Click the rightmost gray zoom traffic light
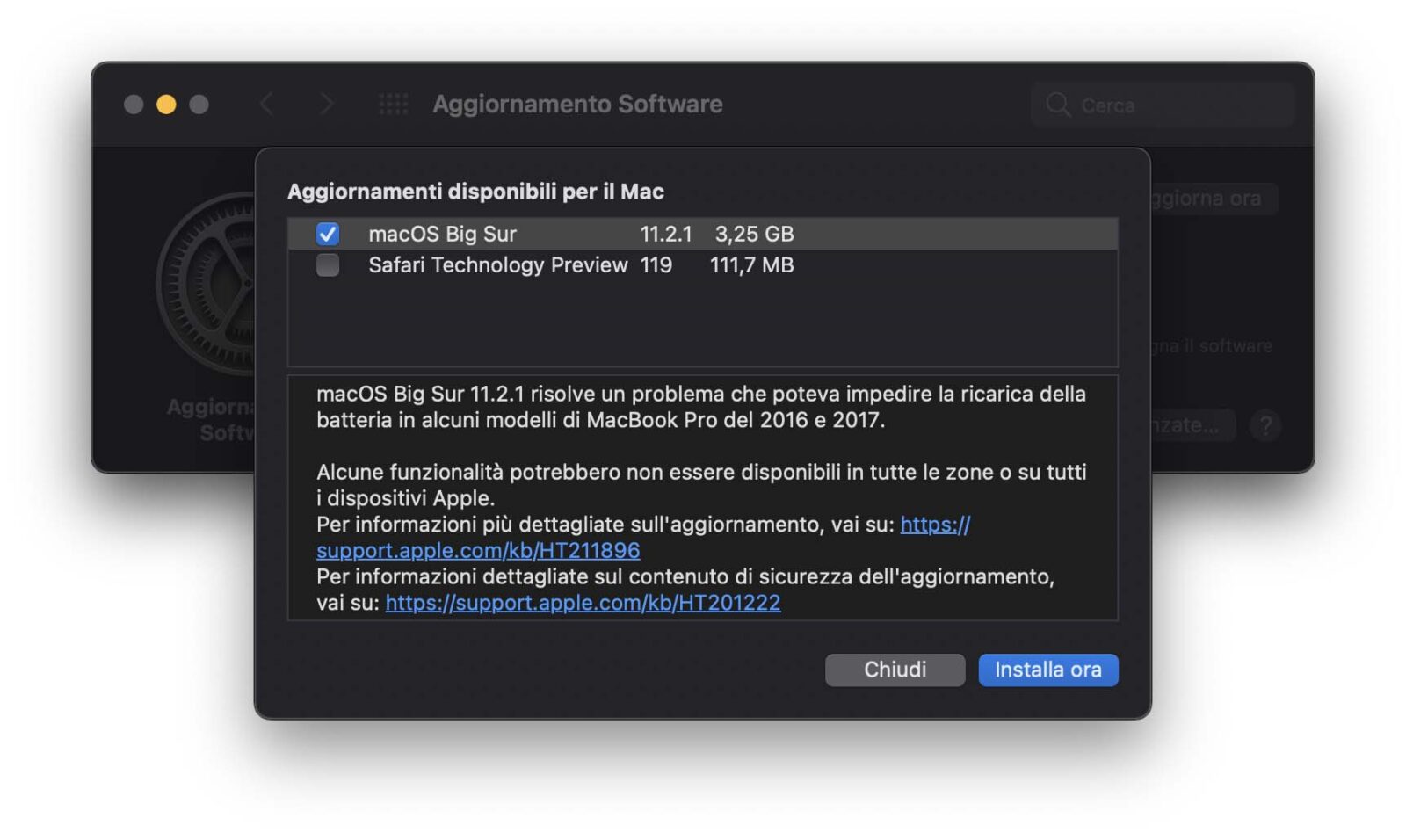1406x840 pixels. (200, 104)
